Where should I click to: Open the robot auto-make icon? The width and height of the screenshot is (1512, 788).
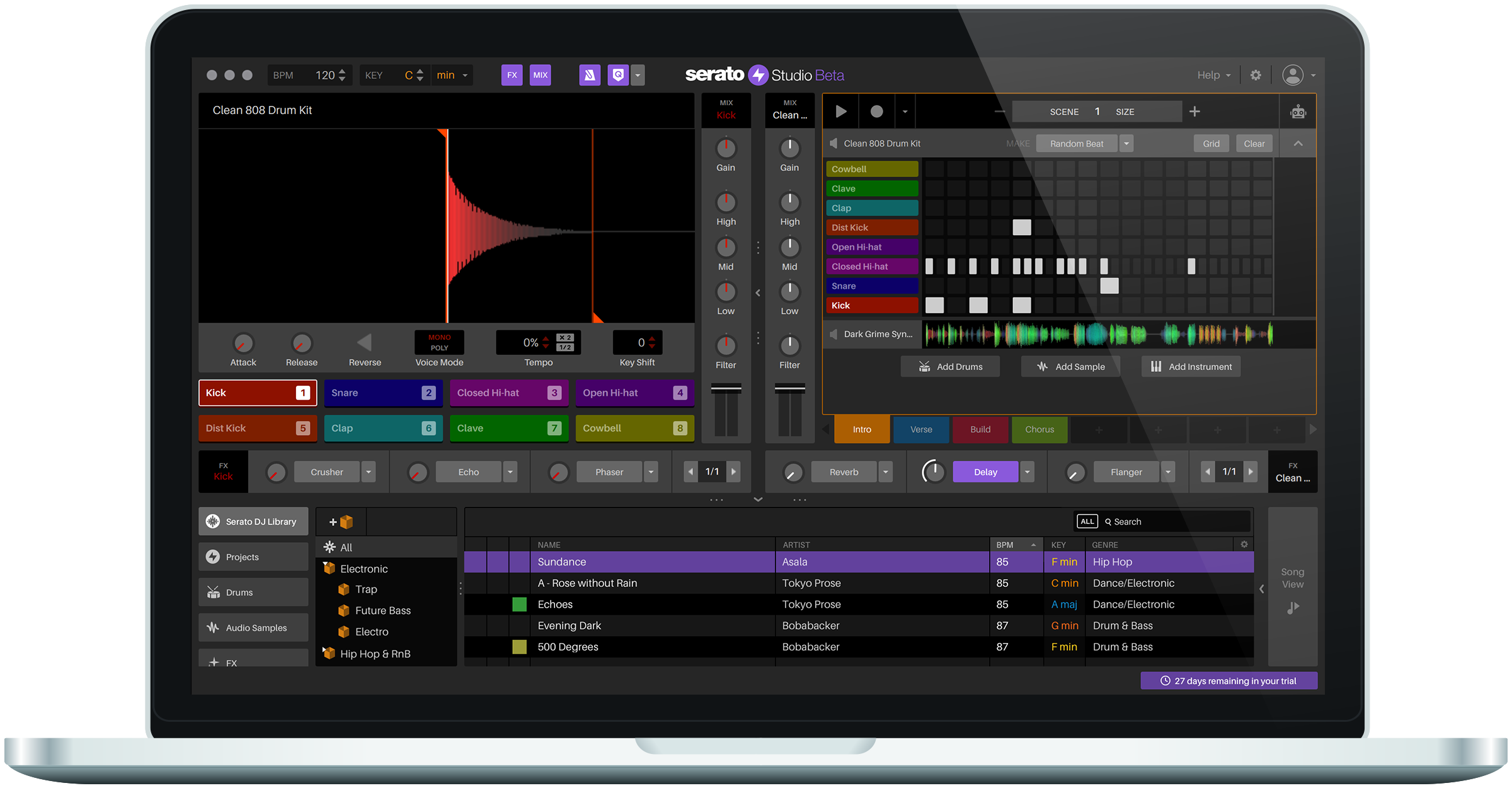pyautogui.click(x=1298, y=112)
